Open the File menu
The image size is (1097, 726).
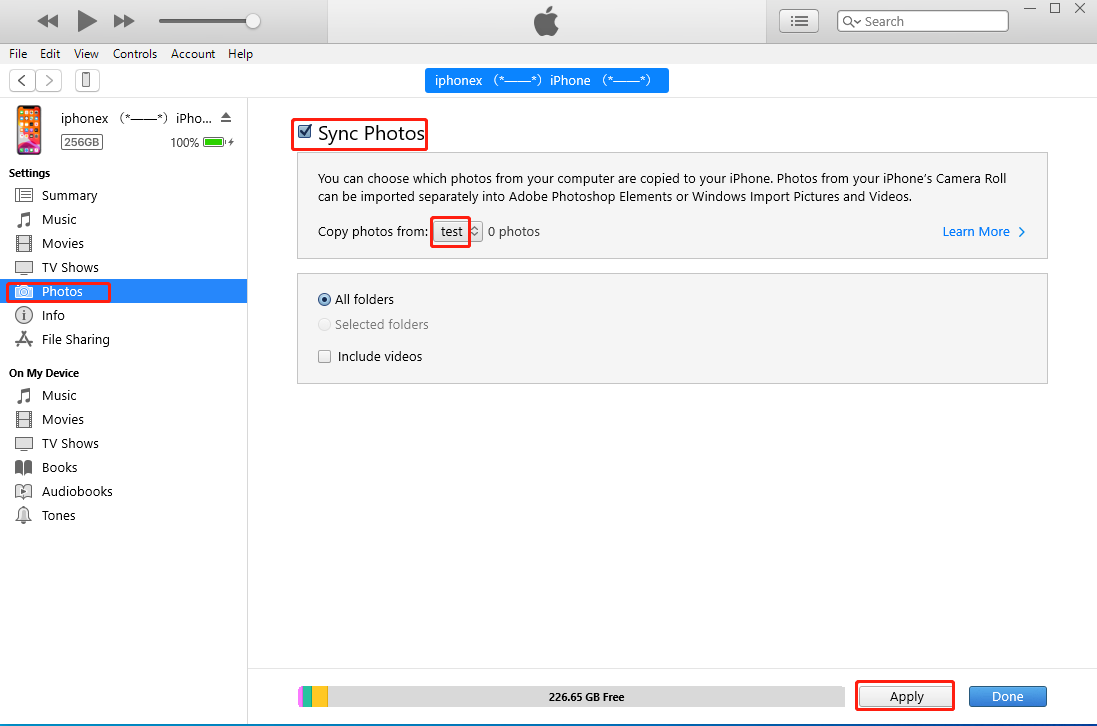[18, 54]
